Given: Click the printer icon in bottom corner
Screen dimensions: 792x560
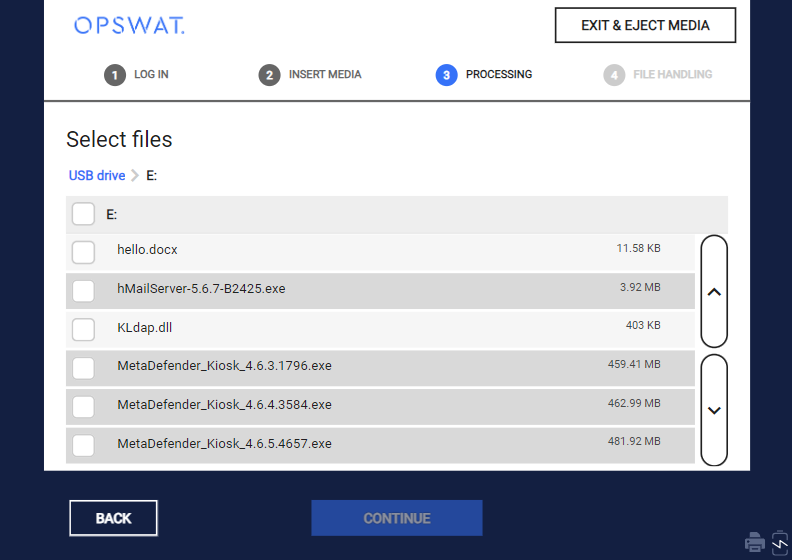Looking at the screenshot, I should 755,542.
